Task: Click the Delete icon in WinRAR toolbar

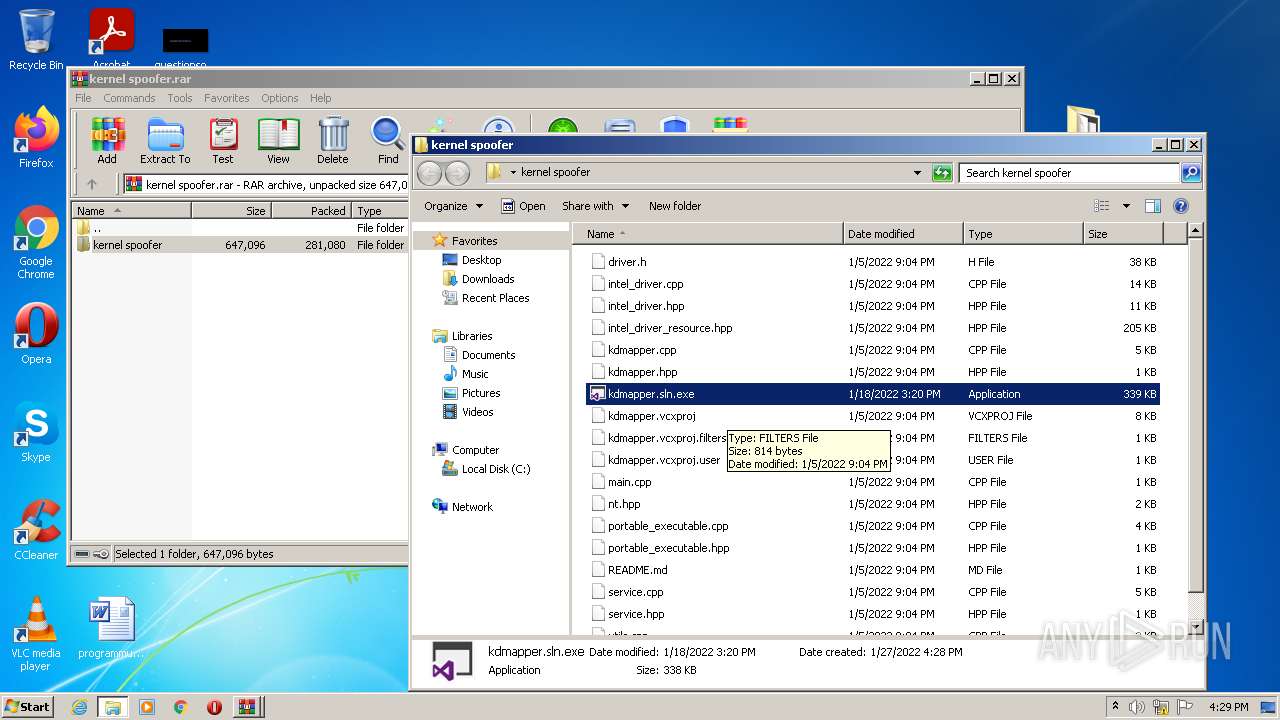Action: 333,141
